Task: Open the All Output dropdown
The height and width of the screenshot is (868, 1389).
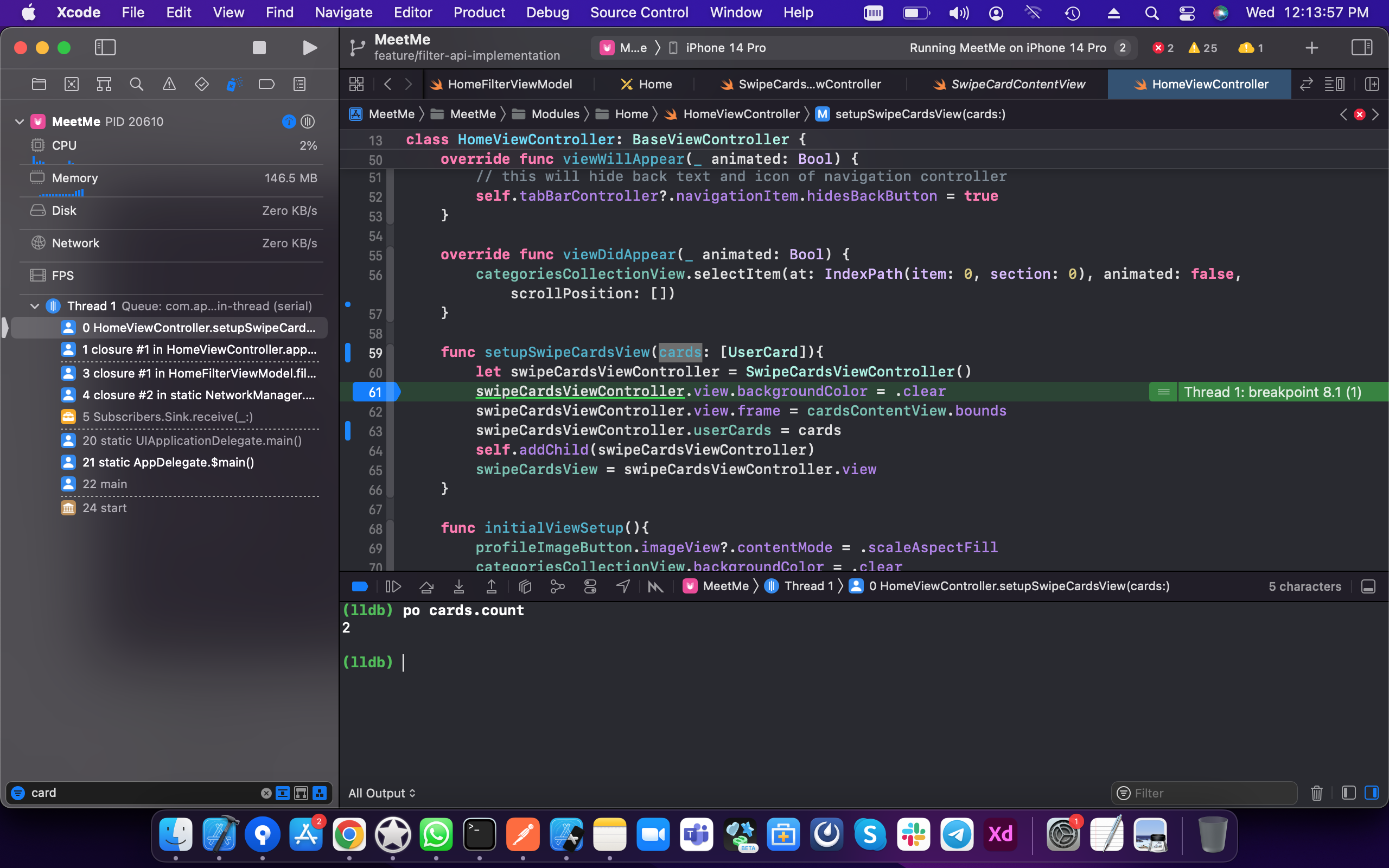Action: point(381,793)
